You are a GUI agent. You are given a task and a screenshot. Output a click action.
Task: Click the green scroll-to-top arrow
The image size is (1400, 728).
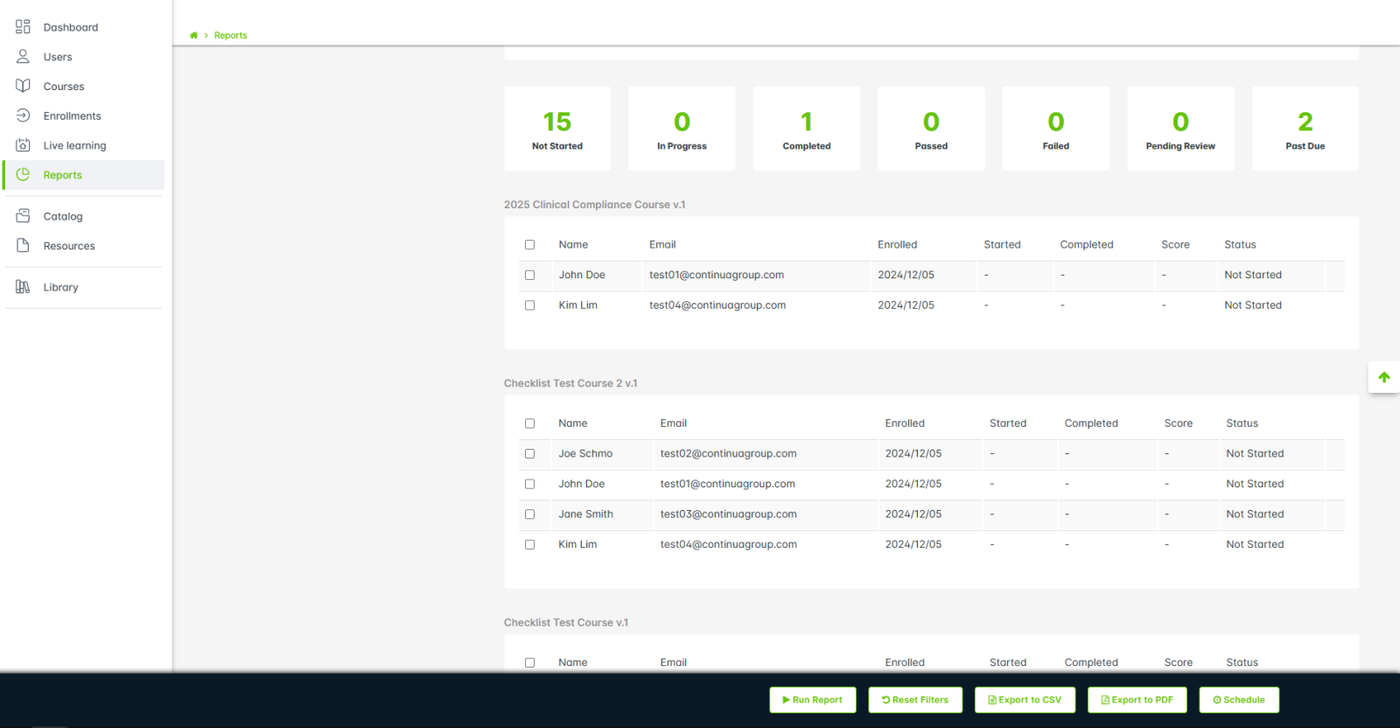coord(1384,377)
